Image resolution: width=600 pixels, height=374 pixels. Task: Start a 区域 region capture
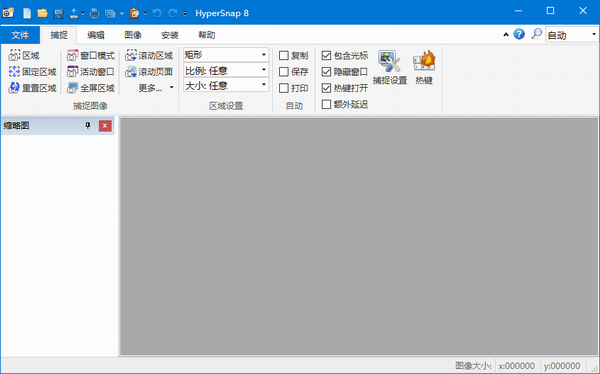pyautogui.click(x=24, y=56)
